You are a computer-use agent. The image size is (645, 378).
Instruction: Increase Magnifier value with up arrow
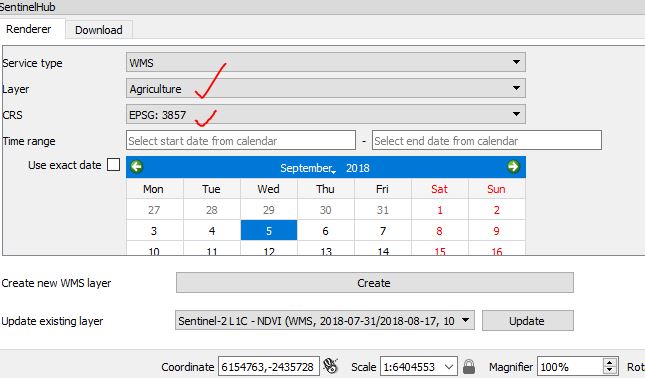(x=610, y=362)
